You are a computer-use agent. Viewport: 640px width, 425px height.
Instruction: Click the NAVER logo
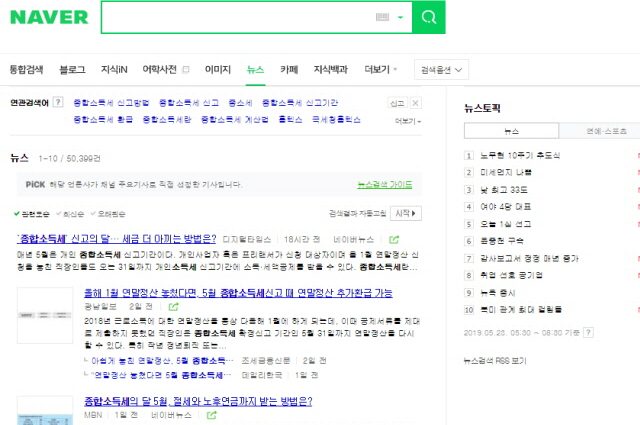point(49,17)
